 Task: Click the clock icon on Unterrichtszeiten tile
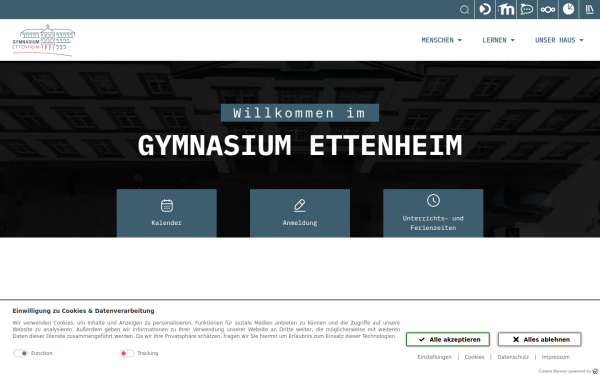[433, 201]
